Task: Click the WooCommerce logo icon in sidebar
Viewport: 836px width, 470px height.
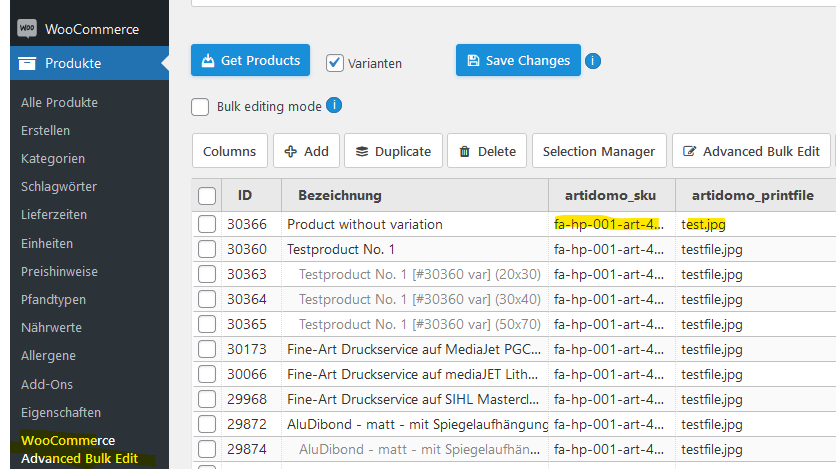Action: (x=27, y=29)
